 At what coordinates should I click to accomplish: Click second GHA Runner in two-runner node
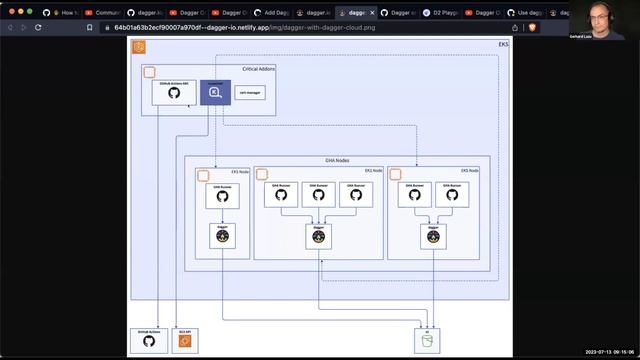(452, 195)
